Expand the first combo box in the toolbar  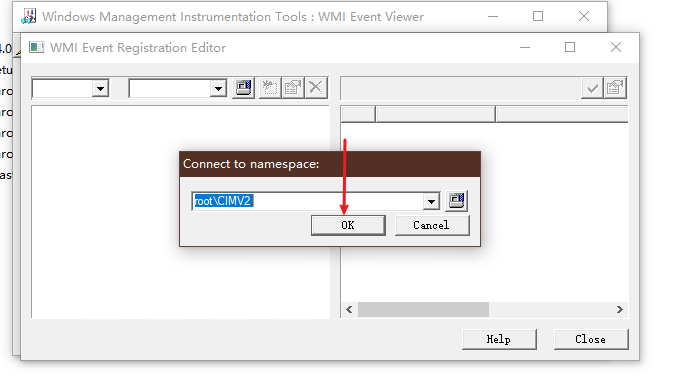(x=101, y=89)
